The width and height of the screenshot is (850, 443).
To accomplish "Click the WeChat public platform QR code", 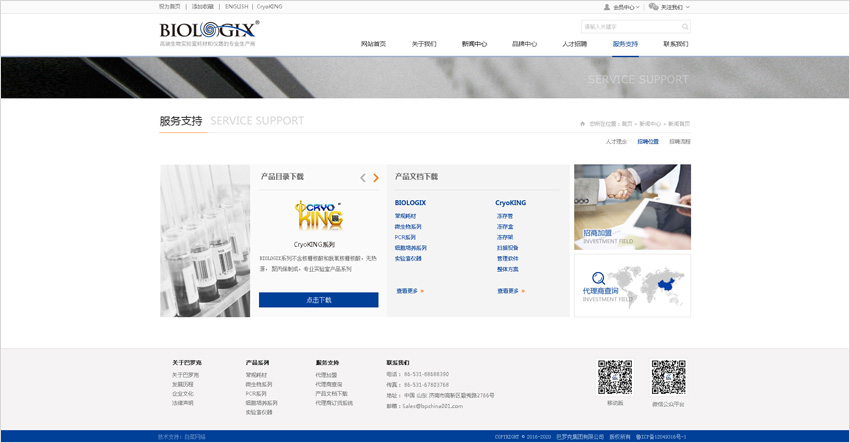I will point(668,377).
